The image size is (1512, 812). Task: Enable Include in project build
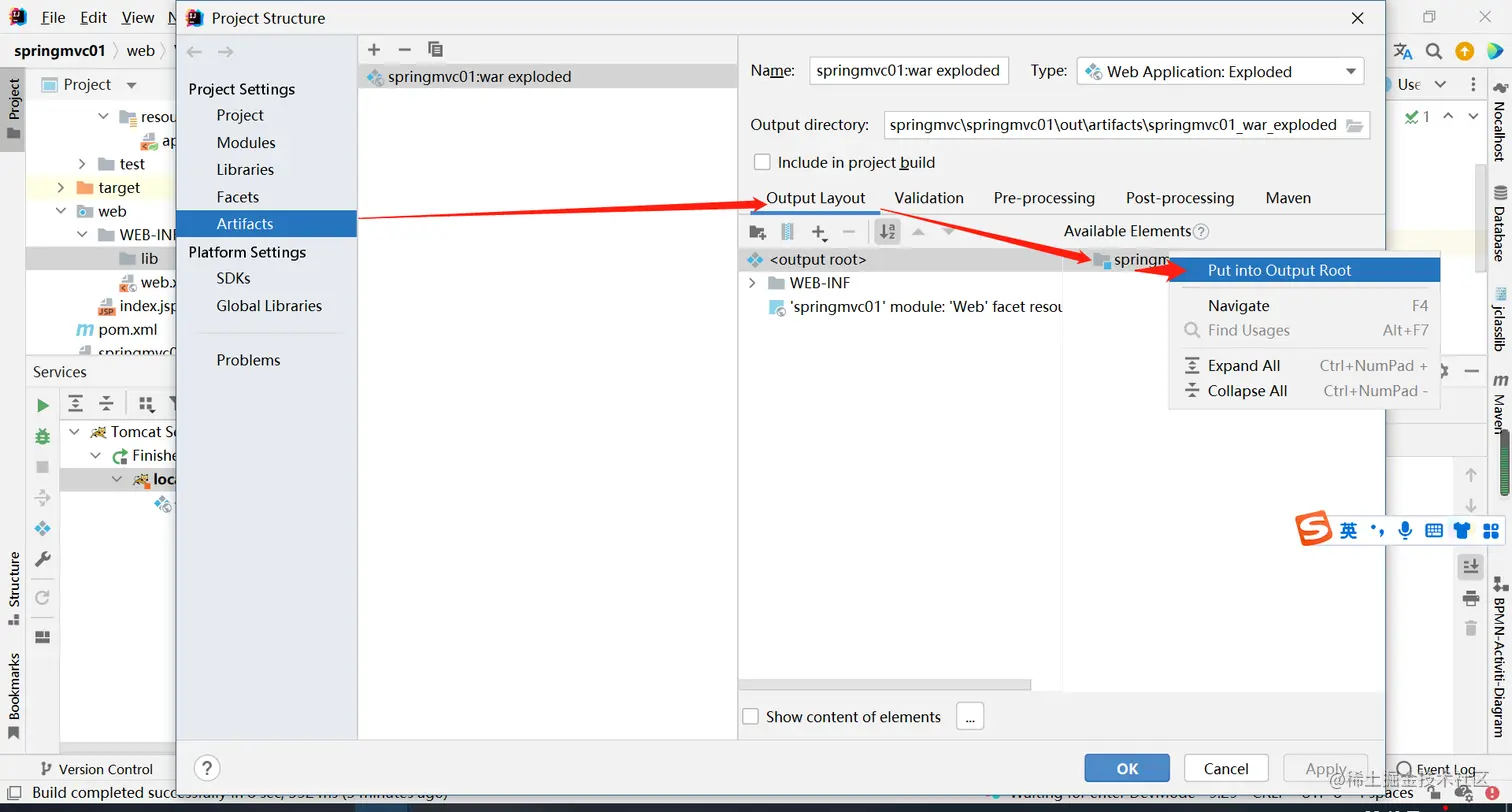(762, 162)
